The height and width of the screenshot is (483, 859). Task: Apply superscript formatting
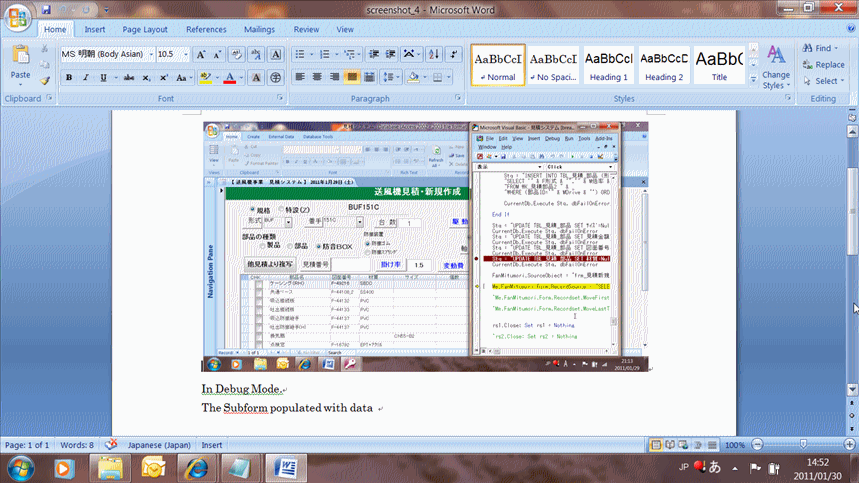tap(163, 78)
